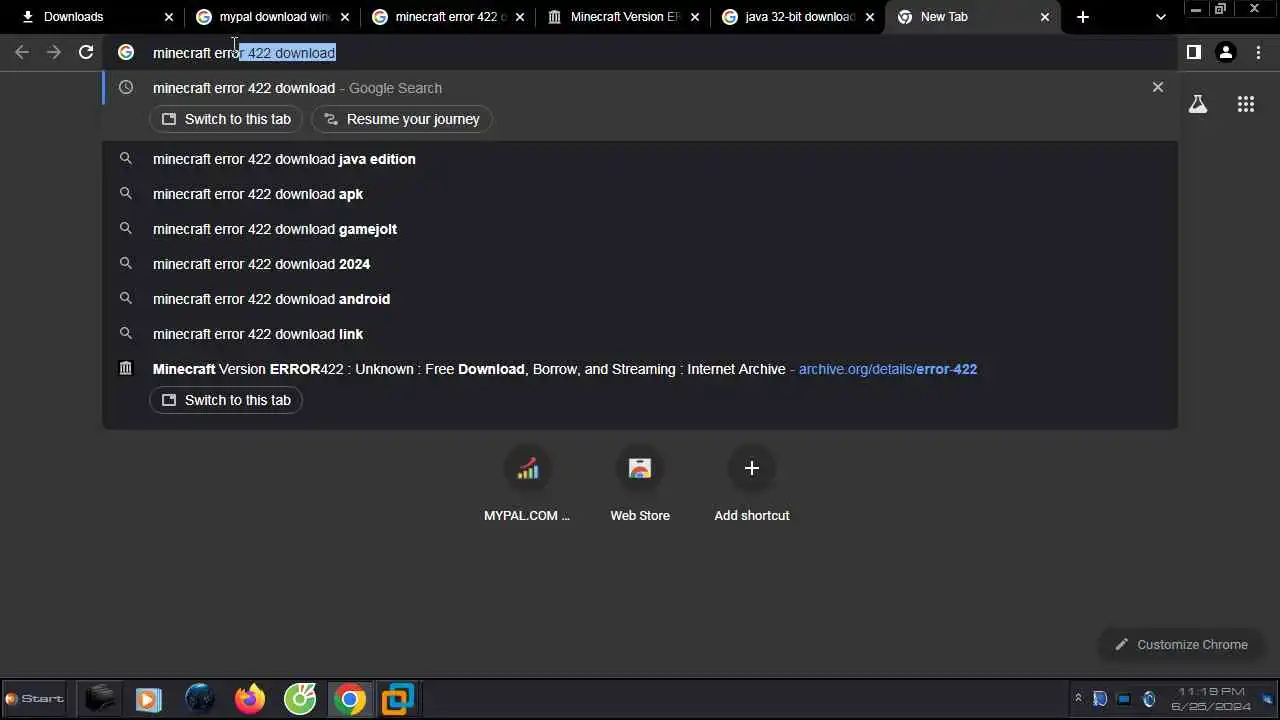Close the minecraft error 422 search tab
Screen dimensions: 1280x720
click(x=520, y=17)
